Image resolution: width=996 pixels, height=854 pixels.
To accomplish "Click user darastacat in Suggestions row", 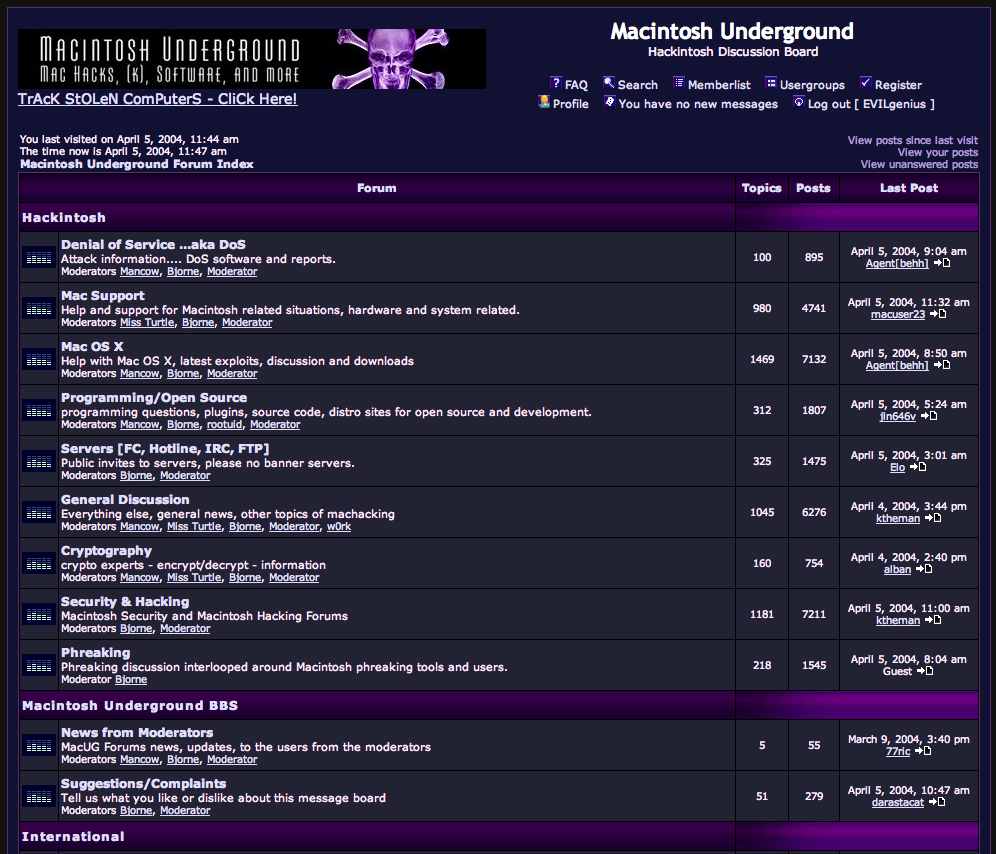I will click(x=898, y=803).
